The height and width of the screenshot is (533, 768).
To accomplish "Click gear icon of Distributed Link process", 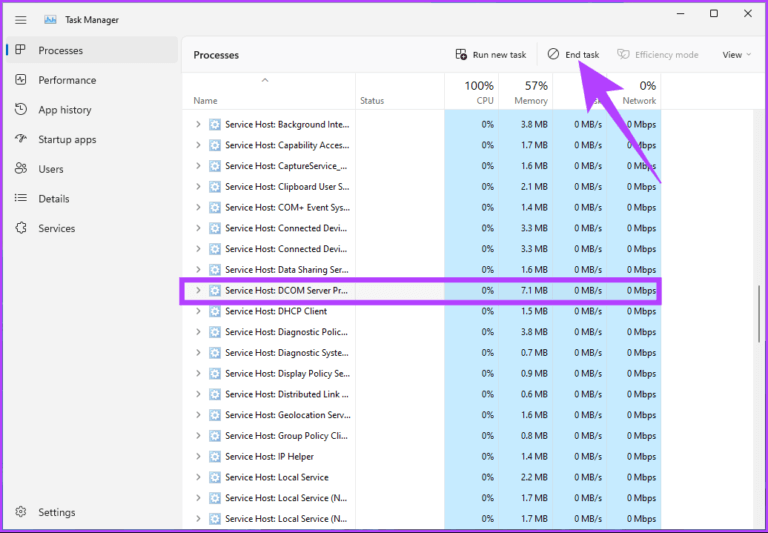I will [x=215, y=394].
